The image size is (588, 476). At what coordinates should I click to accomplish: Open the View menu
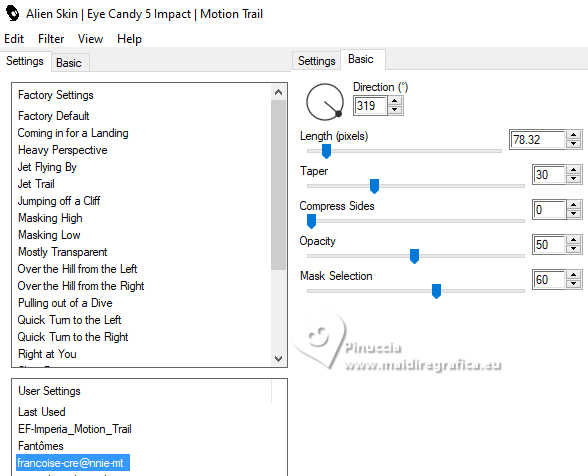[90, 39]
